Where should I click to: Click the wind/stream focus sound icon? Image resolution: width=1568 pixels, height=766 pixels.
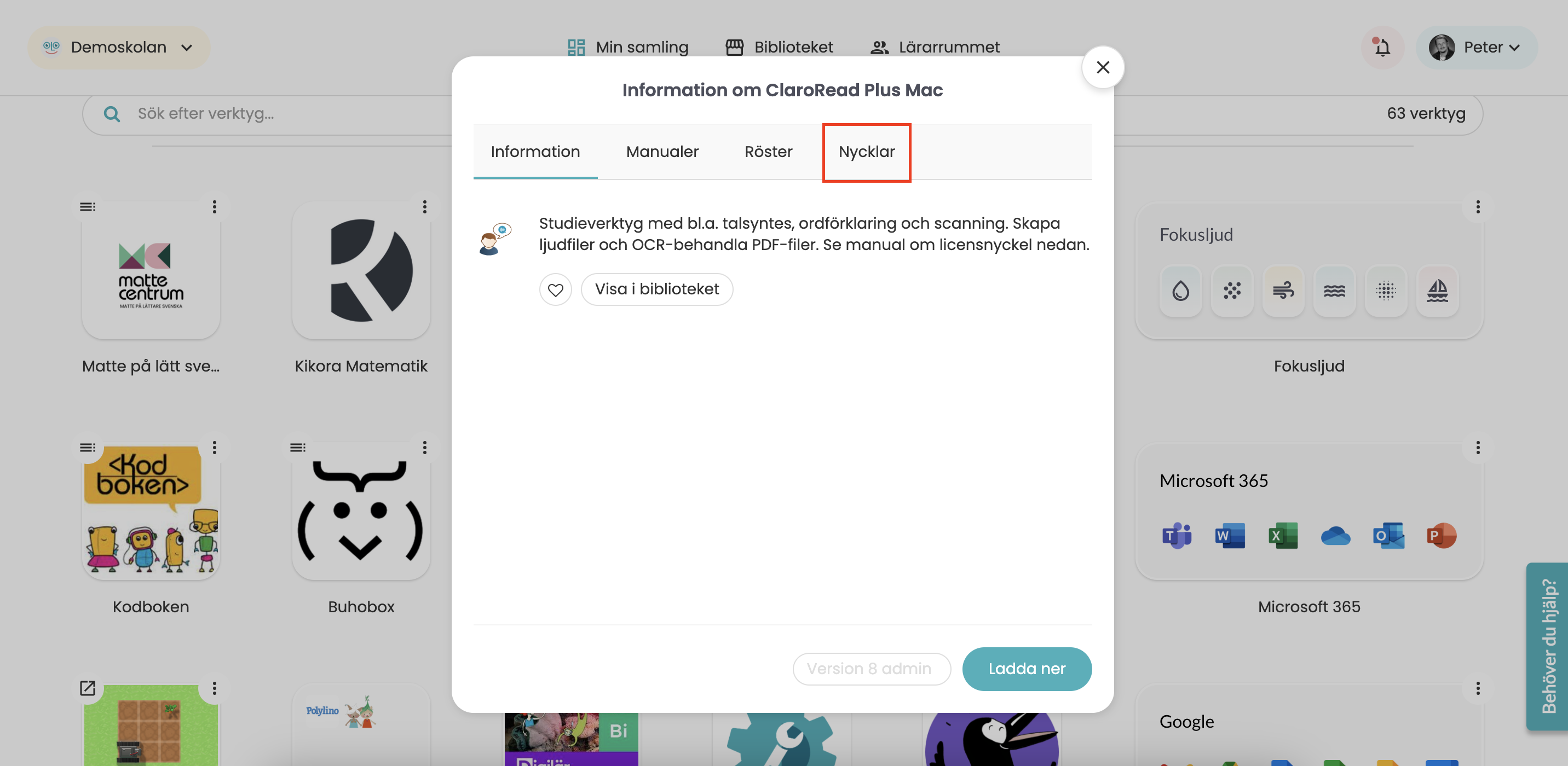tap(1283, 290)
